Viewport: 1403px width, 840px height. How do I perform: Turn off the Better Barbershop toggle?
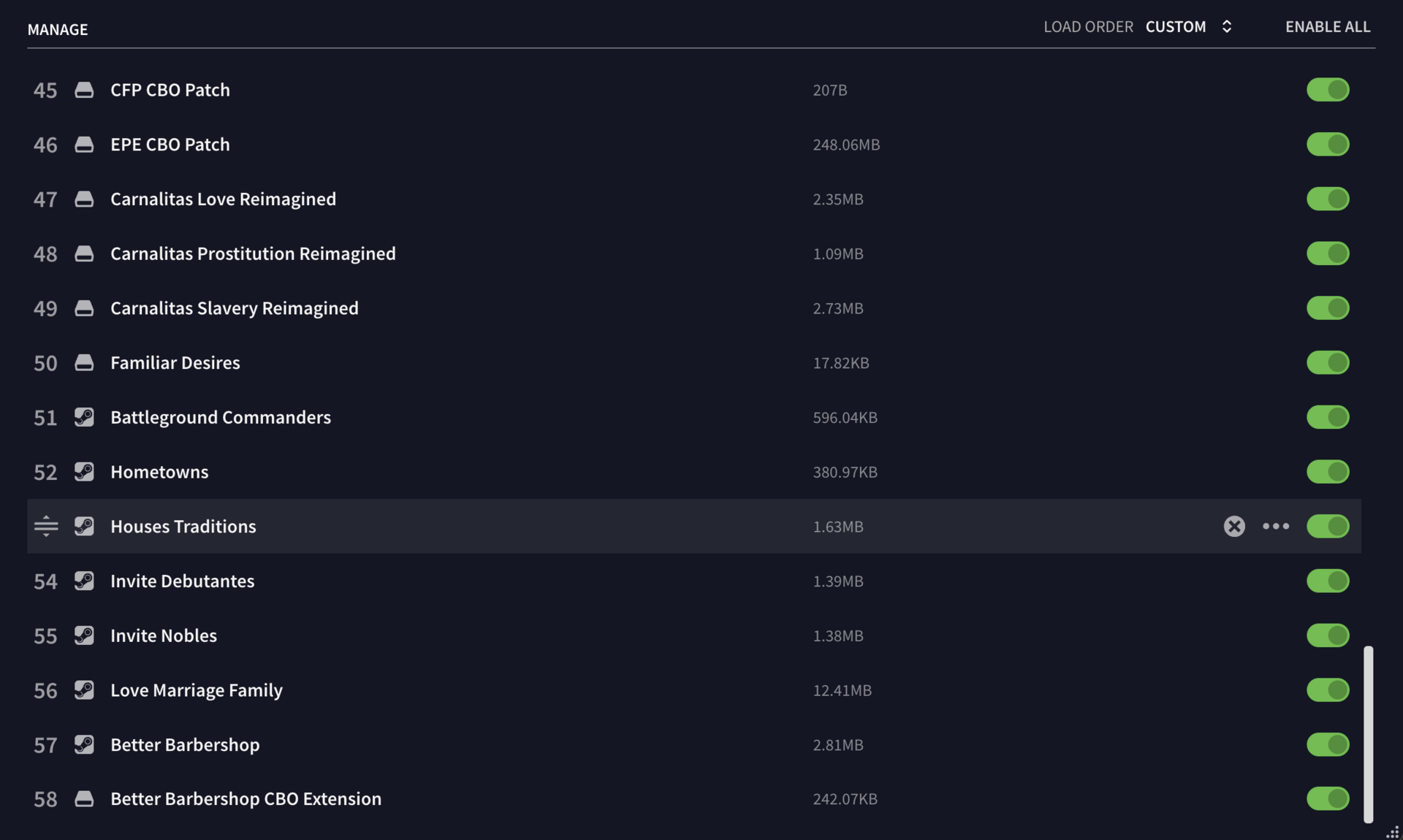point(1328,744)
